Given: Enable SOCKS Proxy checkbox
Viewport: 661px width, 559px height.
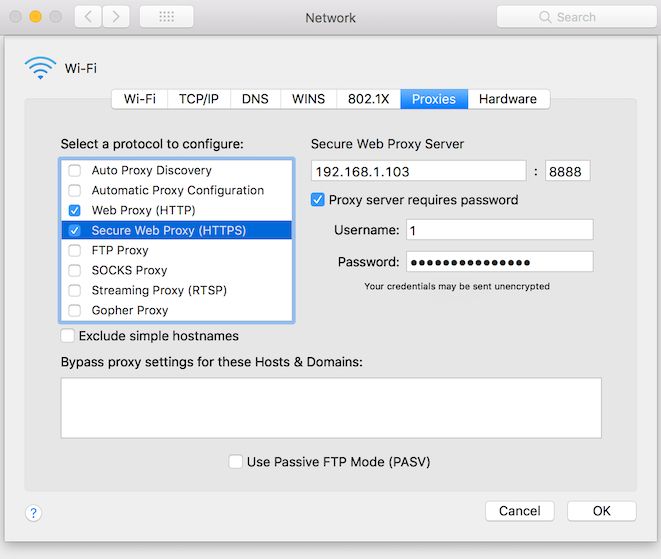Looking at the screenshot, I should click(75, 270).
